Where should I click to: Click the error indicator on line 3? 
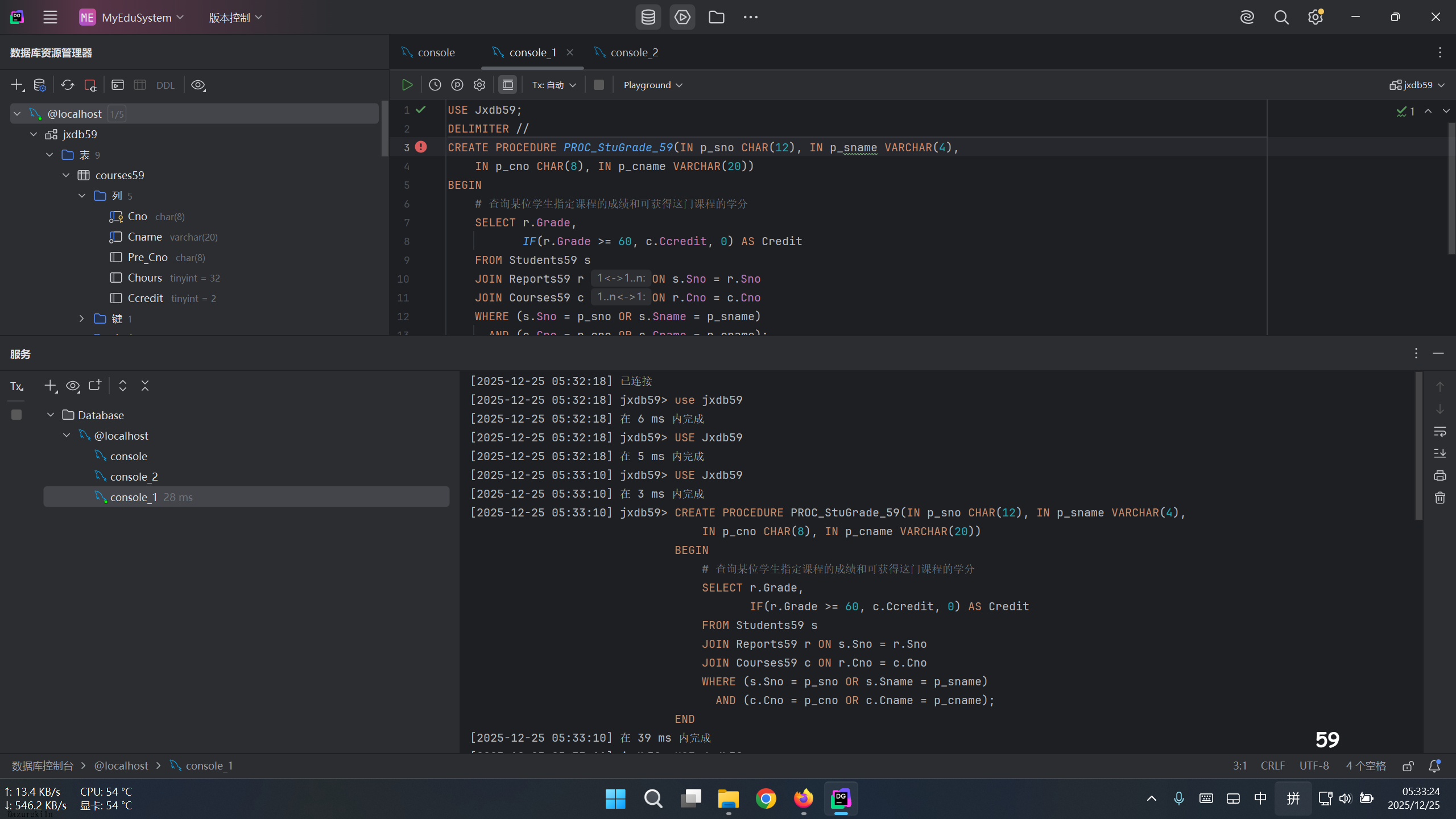point(421,147)
